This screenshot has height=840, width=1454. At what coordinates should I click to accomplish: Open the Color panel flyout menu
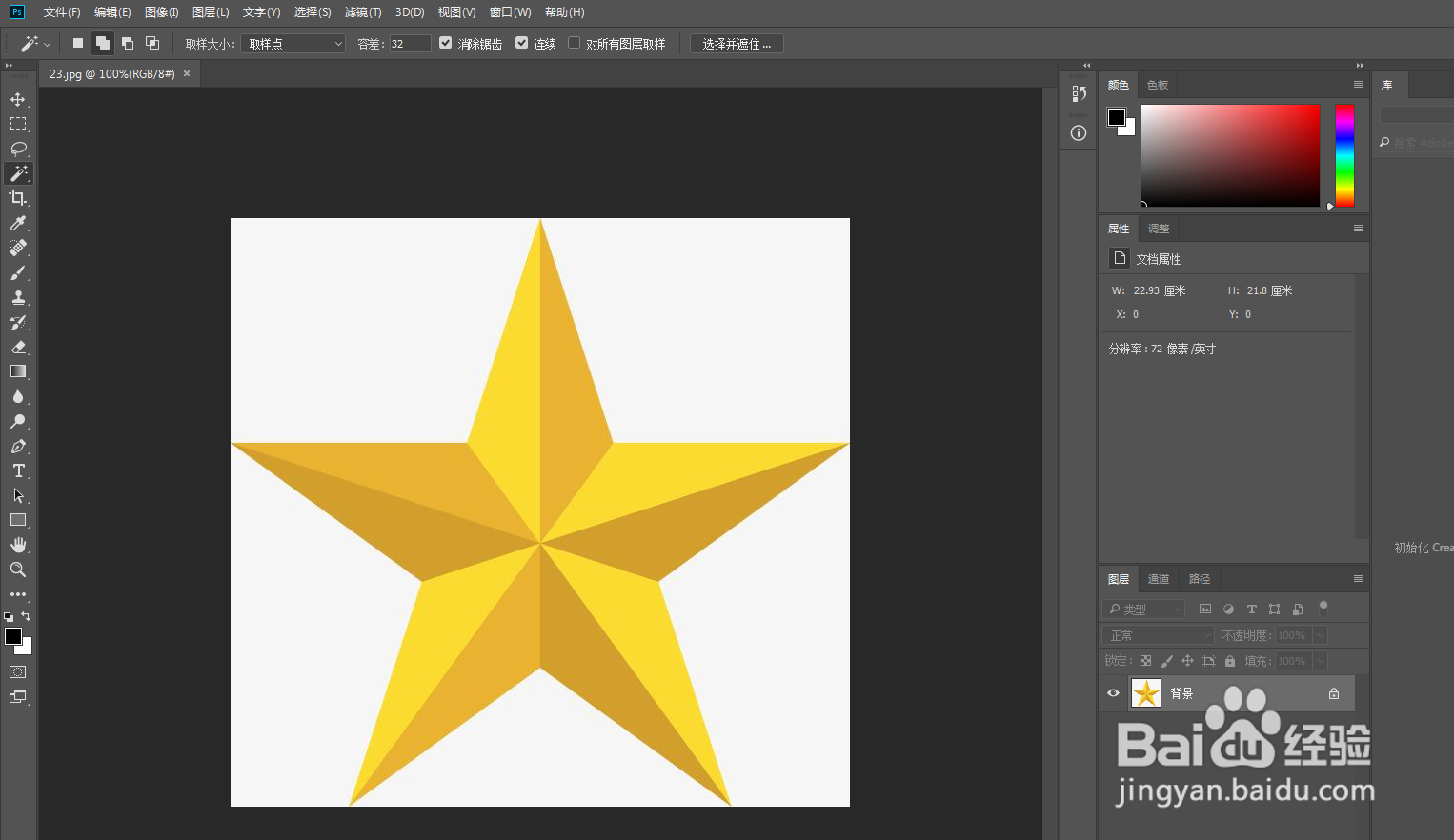pos(1359,85)
